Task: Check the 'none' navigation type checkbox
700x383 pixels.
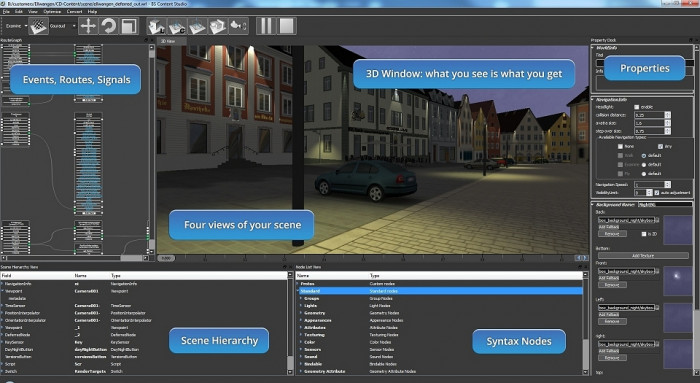Action: click(620, 146)
